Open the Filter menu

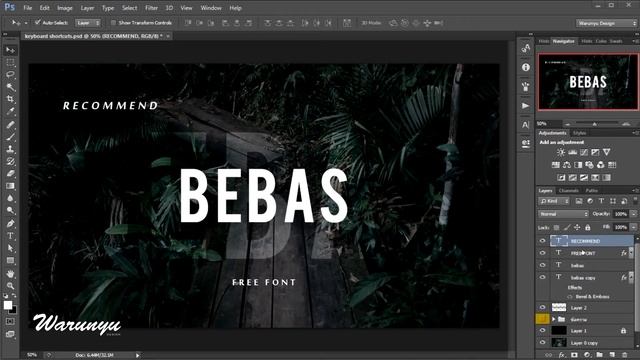click(151, 8)
